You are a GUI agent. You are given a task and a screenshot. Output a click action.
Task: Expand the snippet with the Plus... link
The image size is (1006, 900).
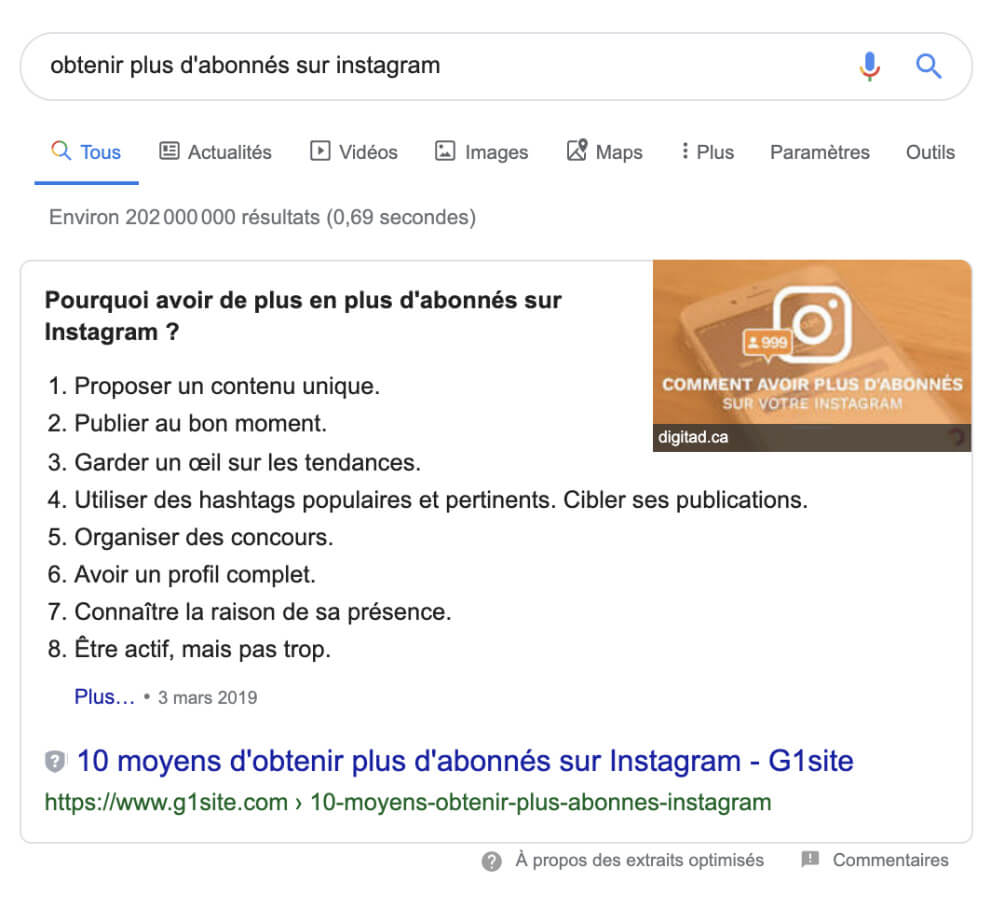point(103,697)
